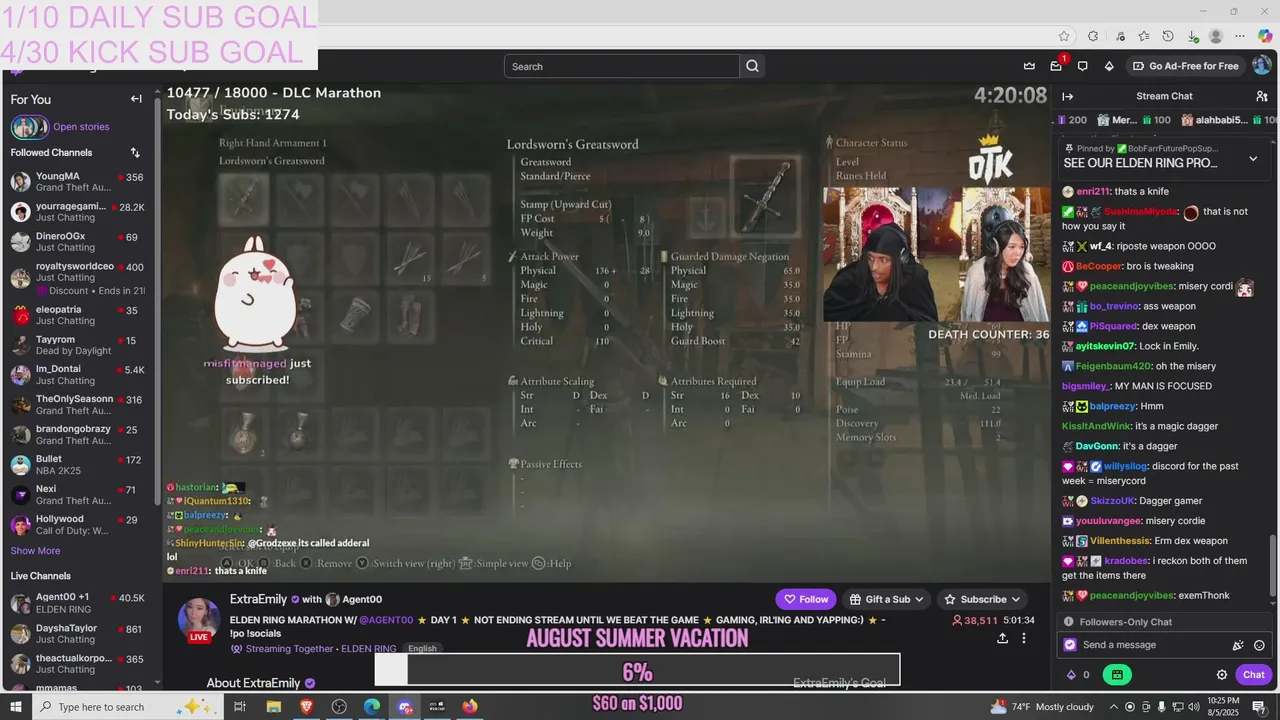Open the Prime Loot crown icon
The height and width of the screenshot is (720, 1280).
click(1029, 66)
